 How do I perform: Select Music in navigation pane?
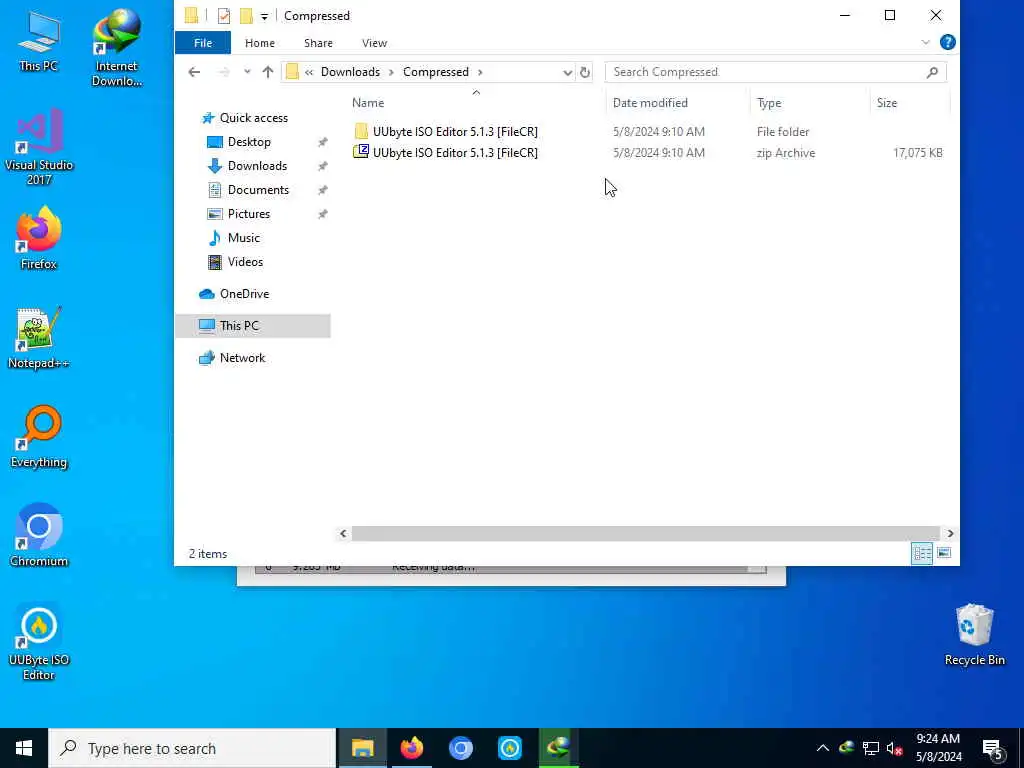(244, 238)
